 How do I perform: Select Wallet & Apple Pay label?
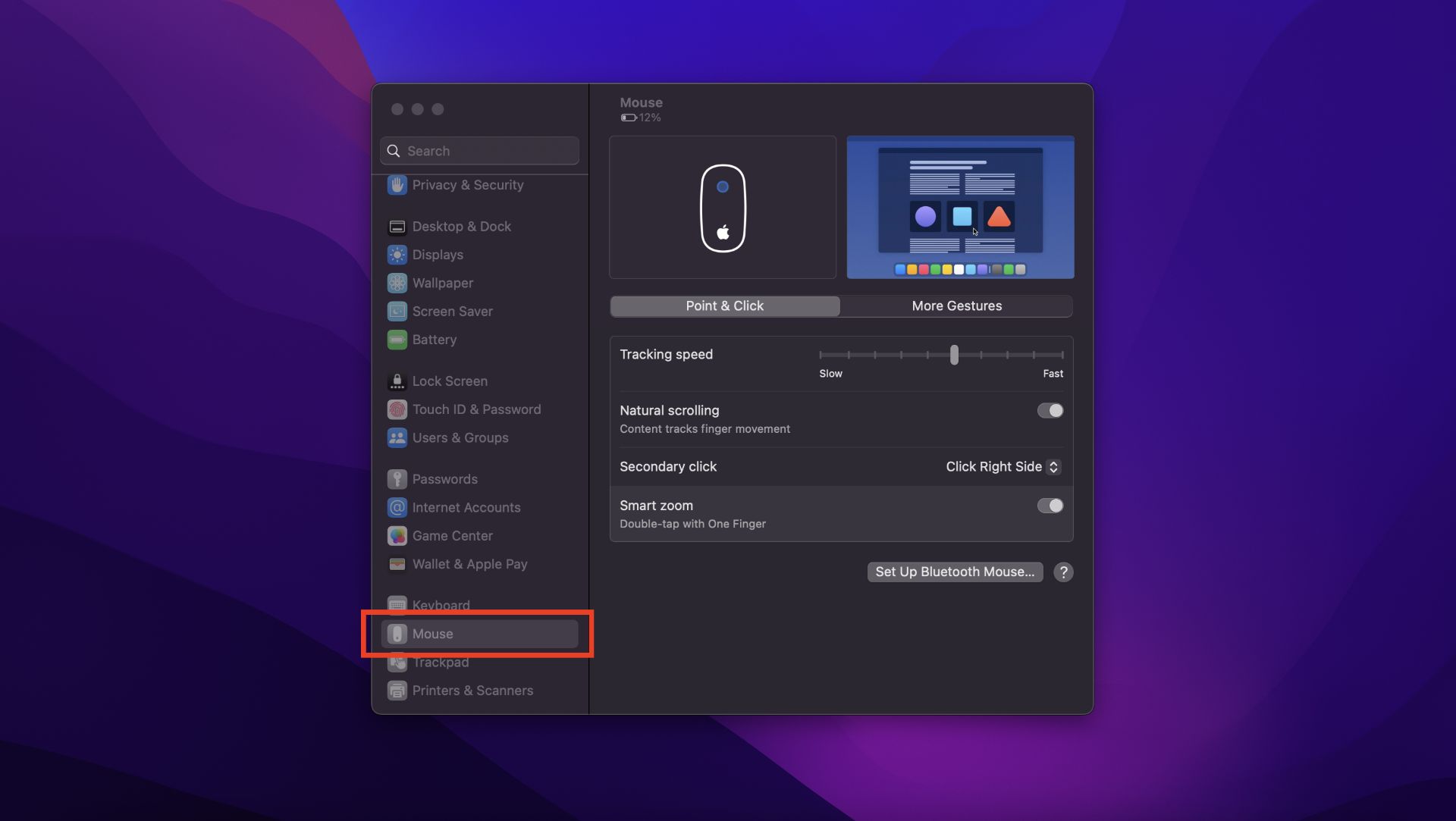[469, 564]
